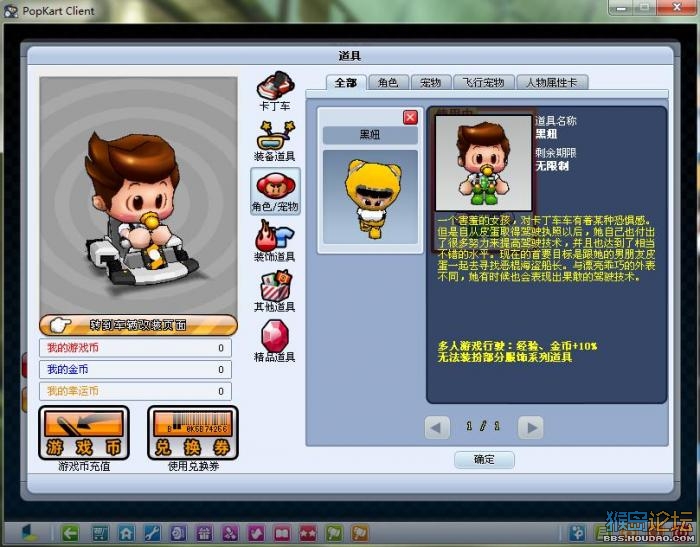Click the 我的幸运币 balance field
The width and height of the screenshot is (700, 547).
[x=135, y=392]
